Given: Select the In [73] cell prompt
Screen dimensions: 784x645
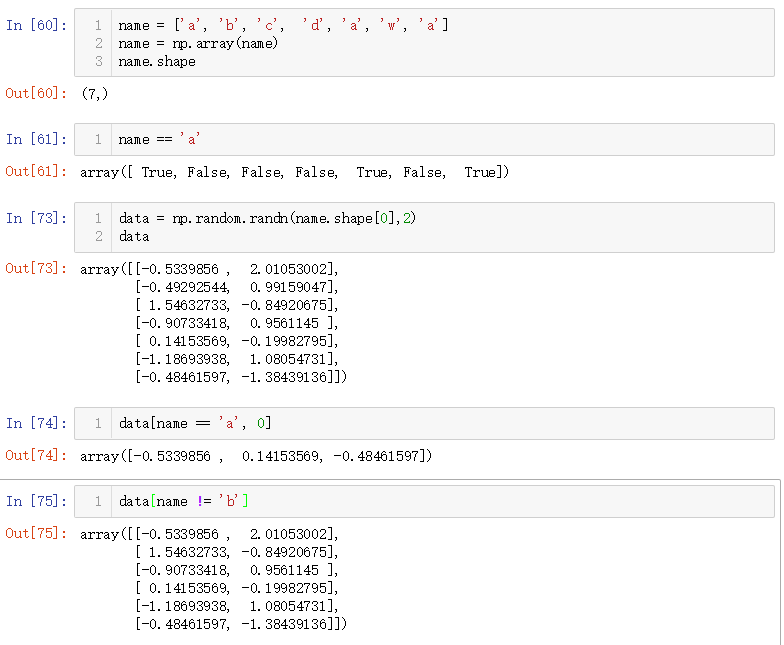Looking at the screenshot, I should click(37, 218).
